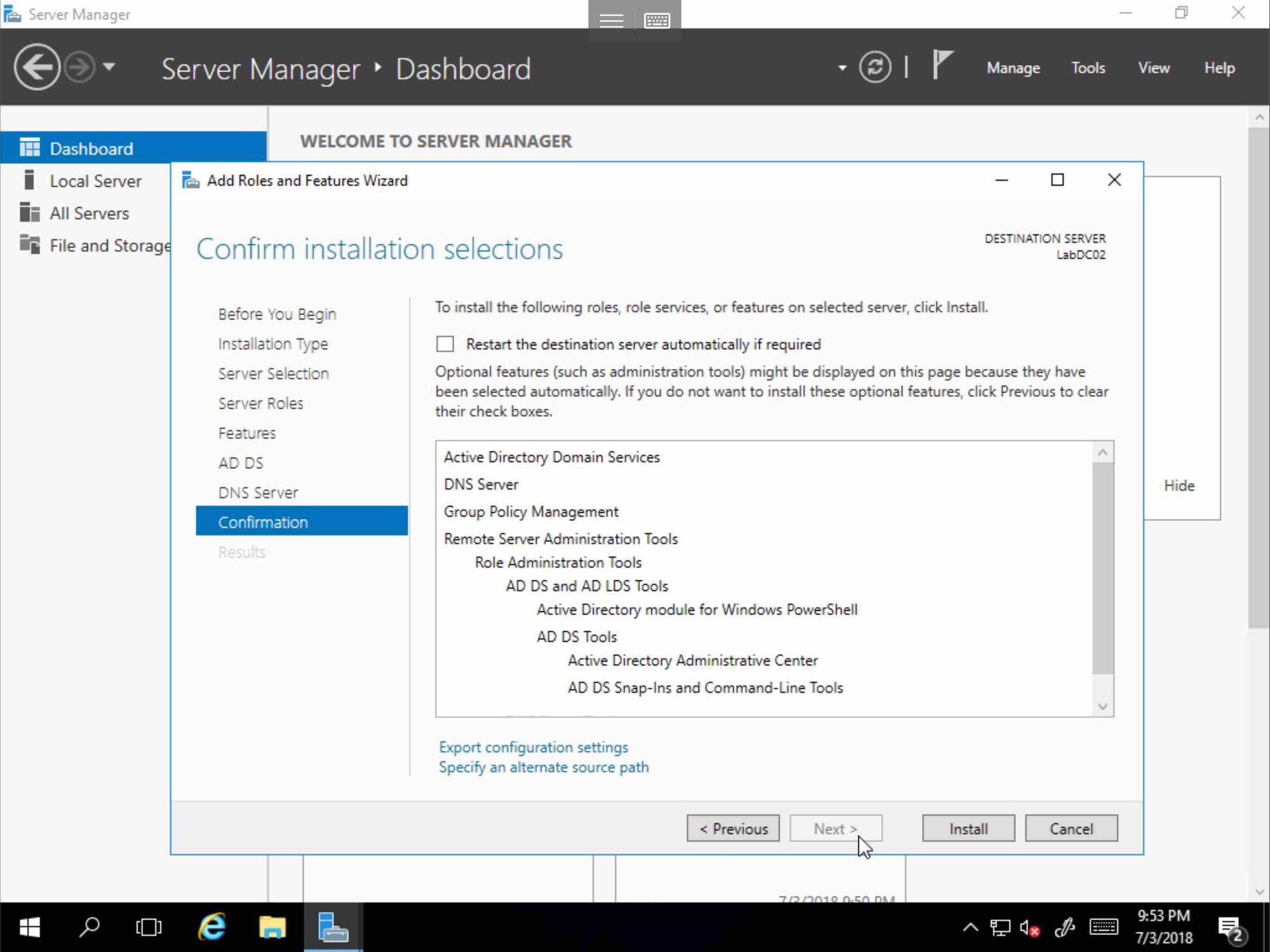Image resolution: width=1270 pixels, height=952 pixels.
Task: Click the wizard title bar icon
Action: tap(190, 180)
